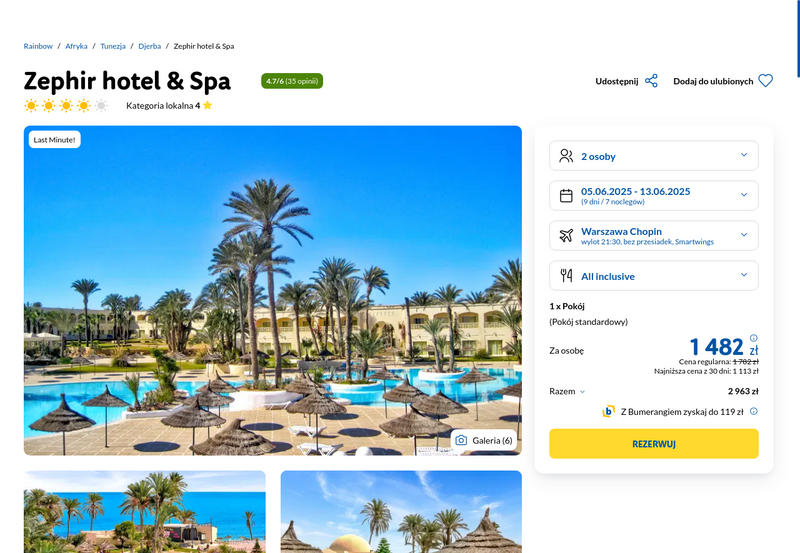Click the share icon next to Udostępnij
This screenshot has width=800, height=553.
pyautogui.click(x=651, y=81)
